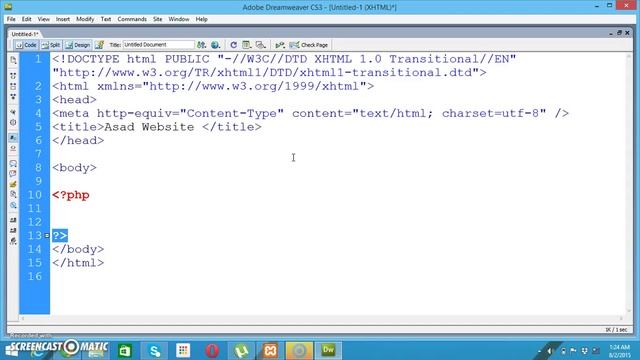Open the View Options dropdown icon
Image resolution: width=640 pixels, height=360 pixels.
(x=247, y=45)
